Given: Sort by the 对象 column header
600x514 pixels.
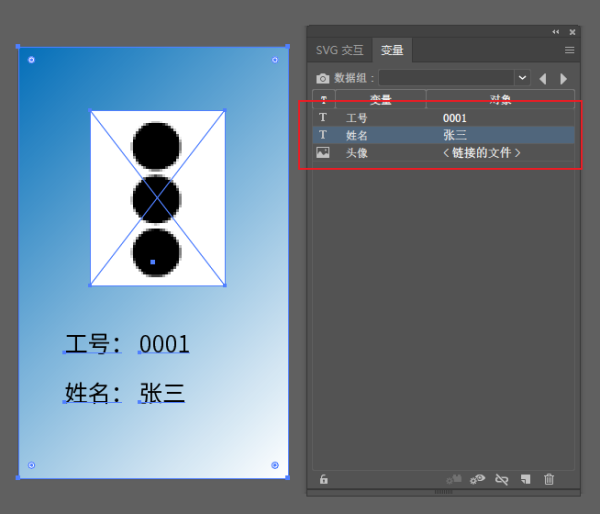Looking at the screenshot, I should 500,99.
